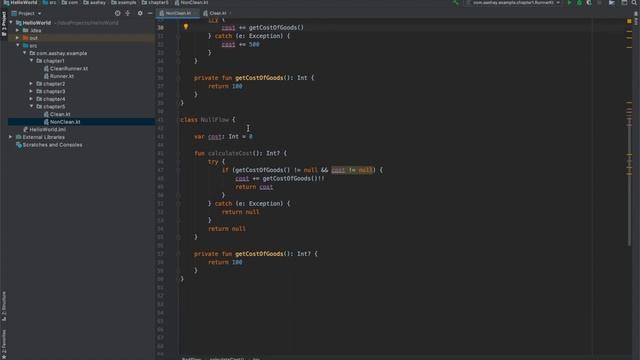
Task: Click the fold marker beside 'fun calculateCost'
Action: [178, 153]
